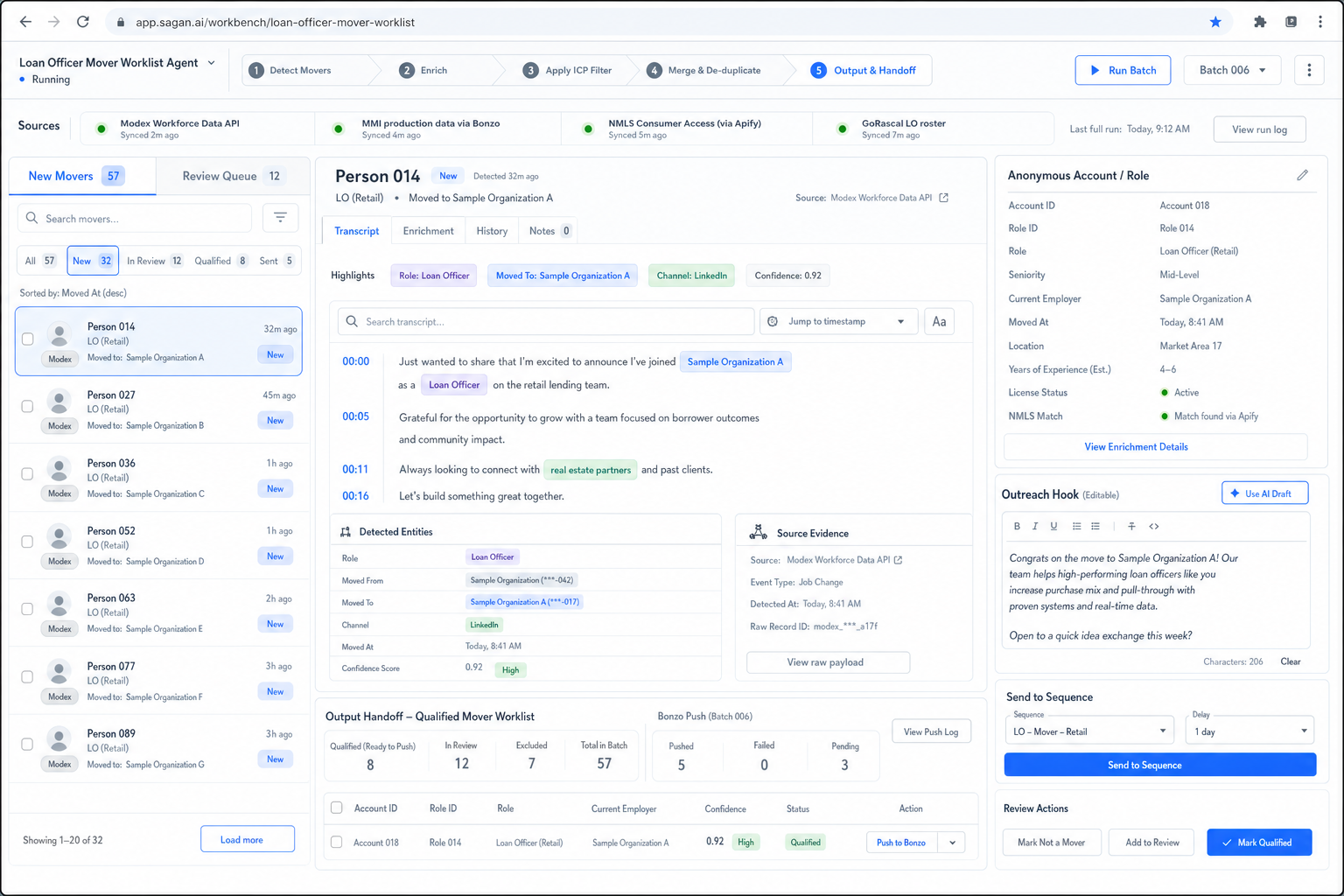Click Person 052 avatar icon
Screen dimensions: 1344x896
(x=59, y=538)
